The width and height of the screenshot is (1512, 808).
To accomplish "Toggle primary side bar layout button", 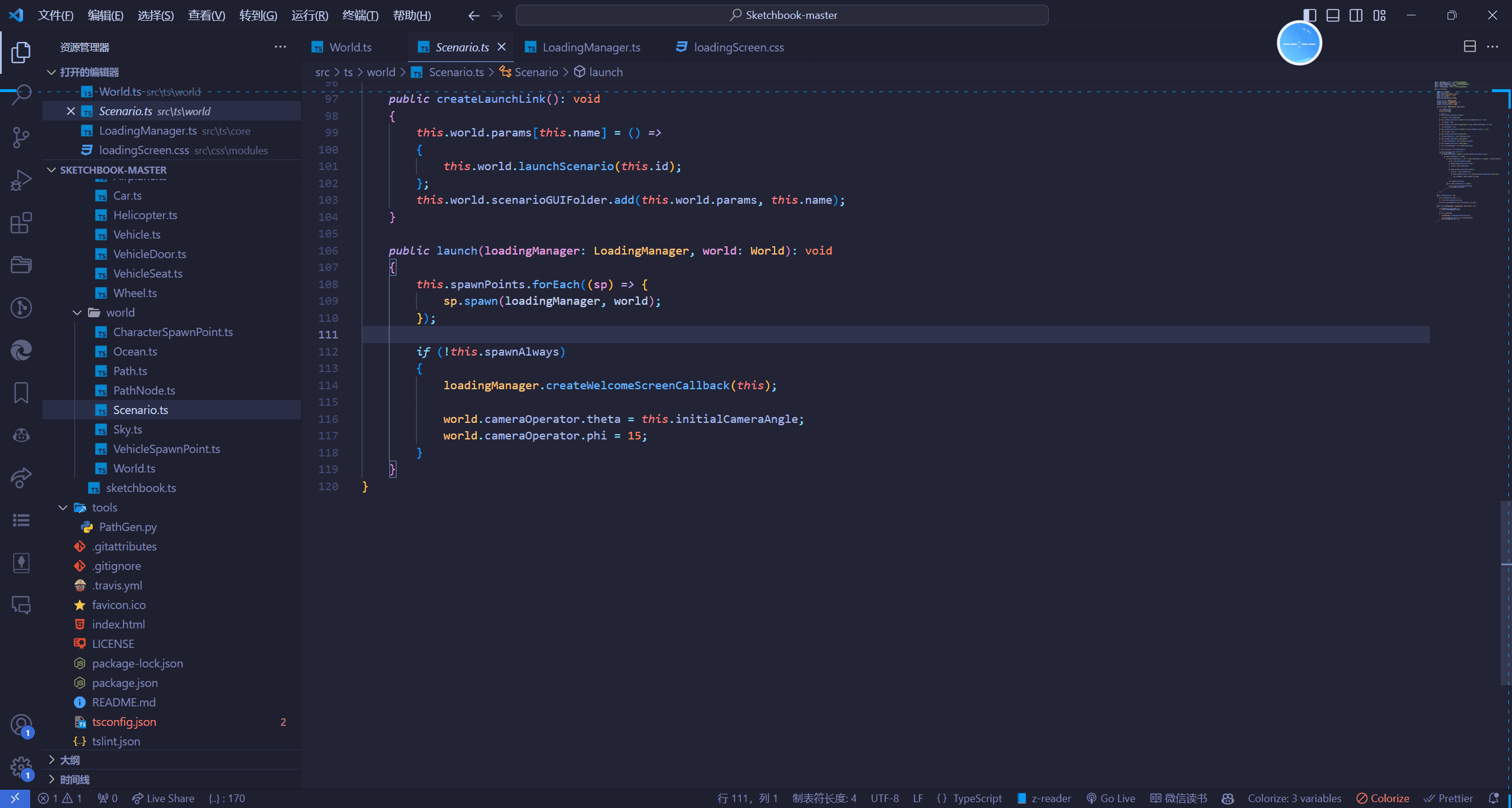I will pyautogui.click(x=1309, y=15).
